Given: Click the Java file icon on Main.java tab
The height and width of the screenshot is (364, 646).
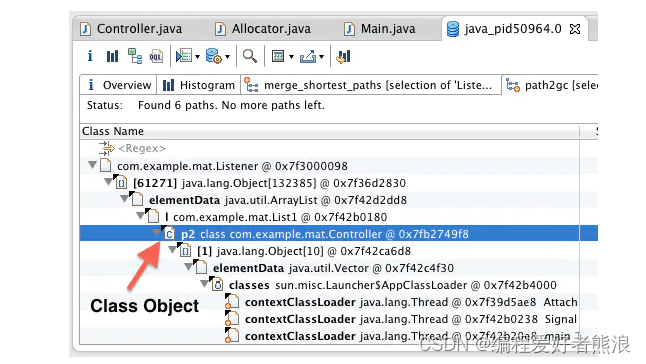Looking at the screenshot, I should [x=349, y=29].
